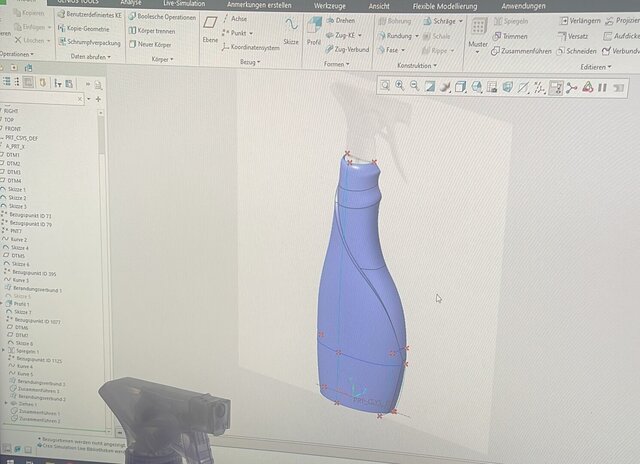Image resolution: width=640 pixels, height=464 pixels.
Task: Click the Zoom In magnifier icon
Action: pos(400,85)
